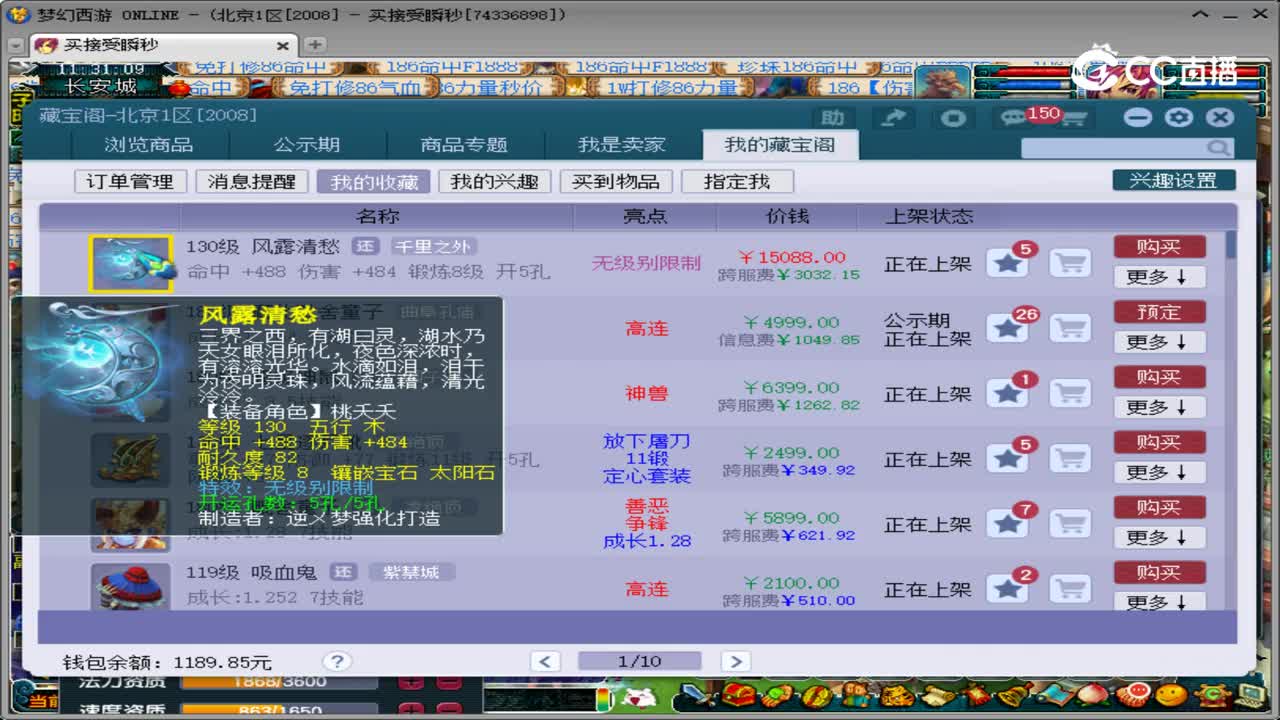
Task: Click the game's treasure chest icon in the bottom bar
Action: [x=739, y=693]
